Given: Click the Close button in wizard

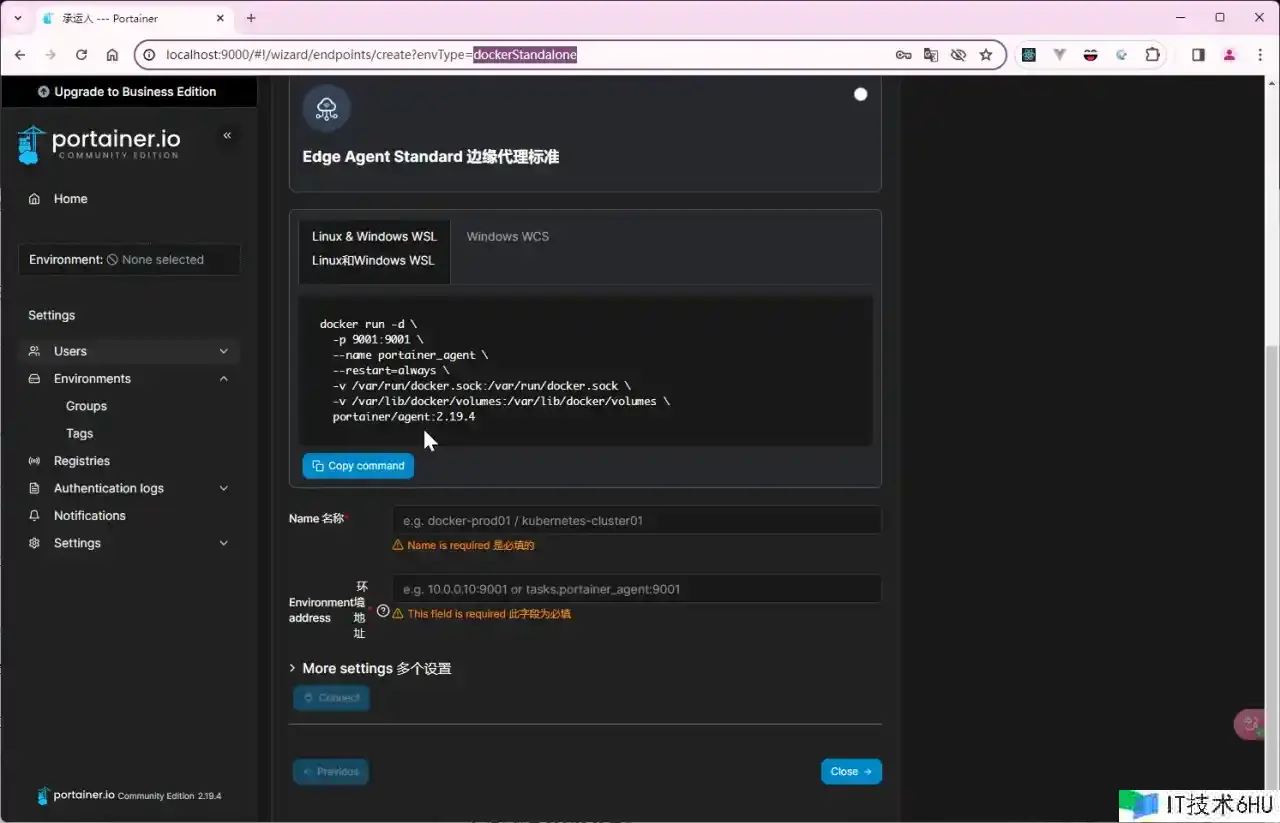Looking at the screenshot, I should click(851, 772).
